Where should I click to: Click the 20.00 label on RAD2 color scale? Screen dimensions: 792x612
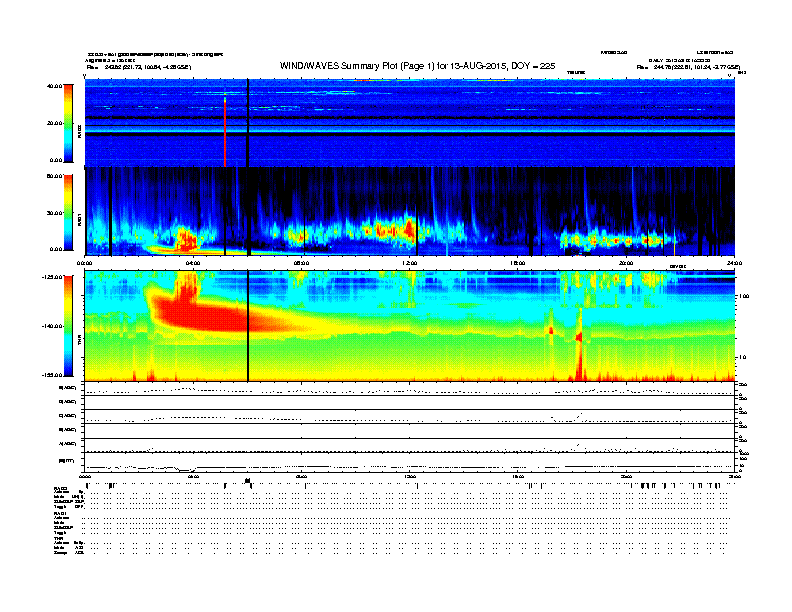(x=54, y=123)
